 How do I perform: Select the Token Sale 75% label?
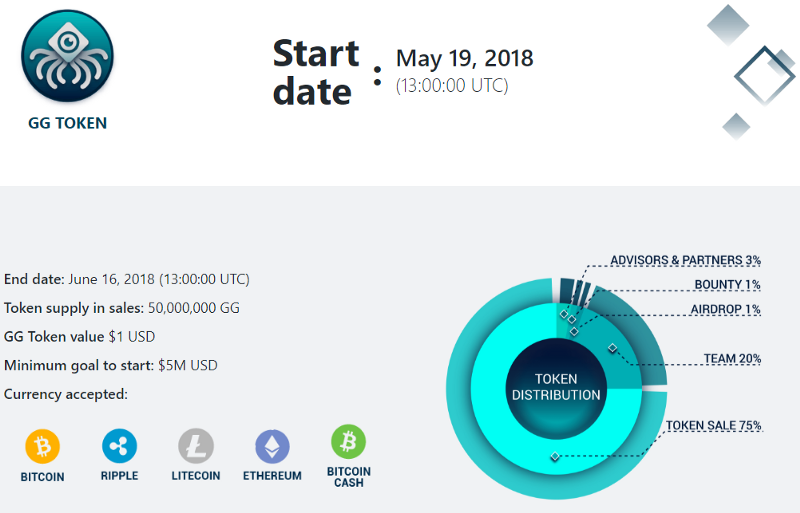tap(714, 426)
